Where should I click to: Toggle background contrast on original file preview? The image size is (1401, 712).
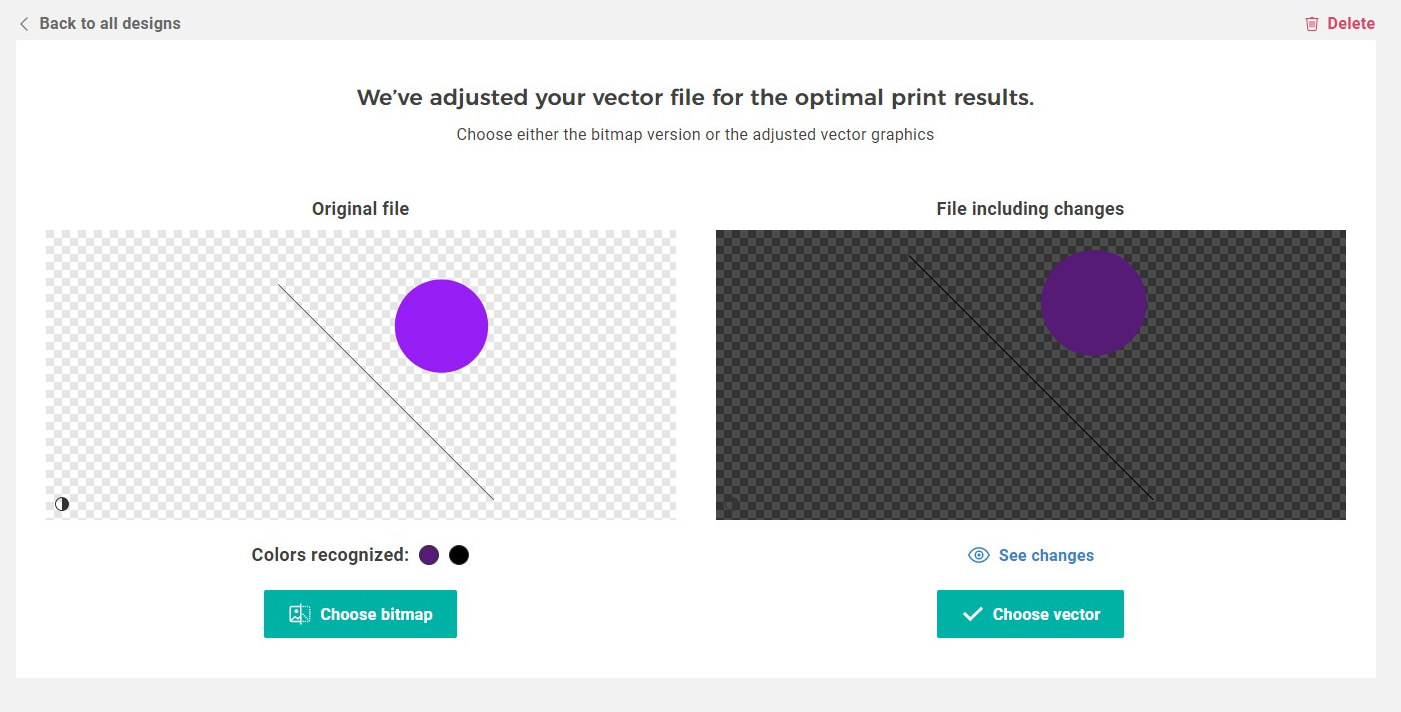click(x=62, y=504)
